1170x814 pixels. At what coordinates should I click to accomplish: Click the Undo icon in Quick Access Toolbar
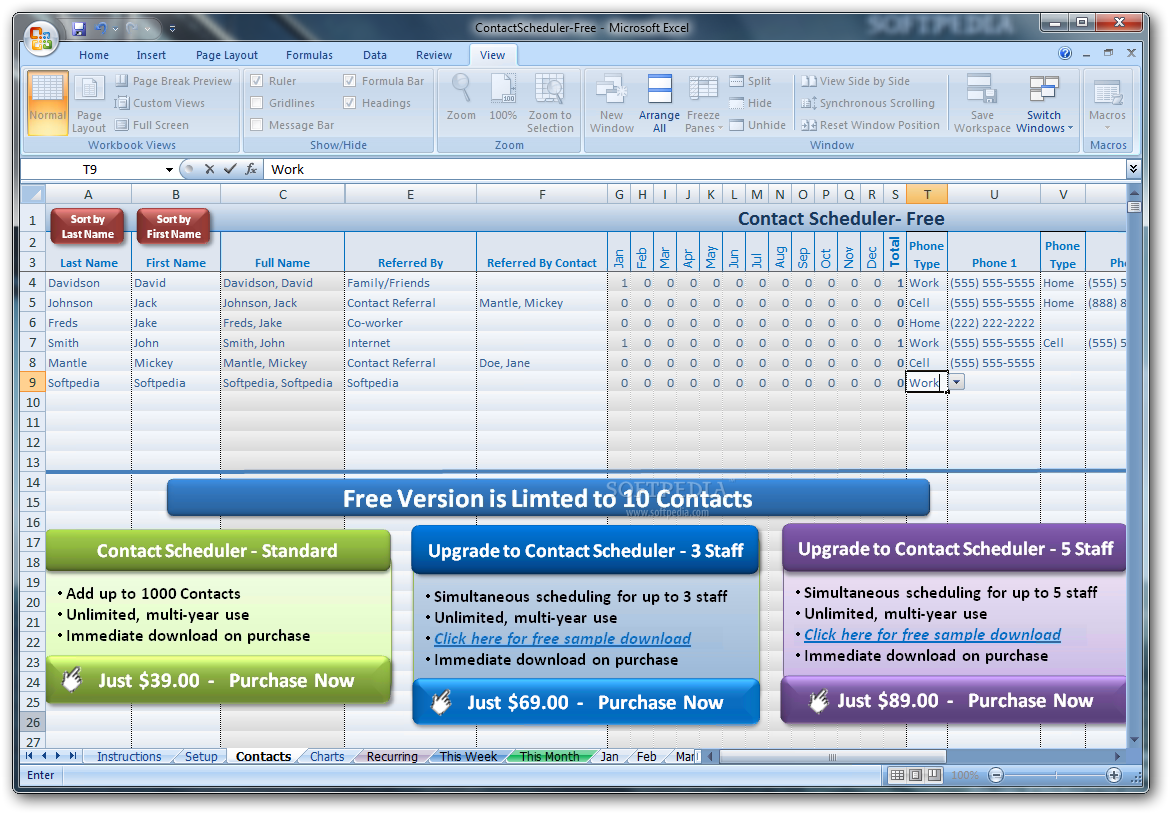(x=101, y=28)
